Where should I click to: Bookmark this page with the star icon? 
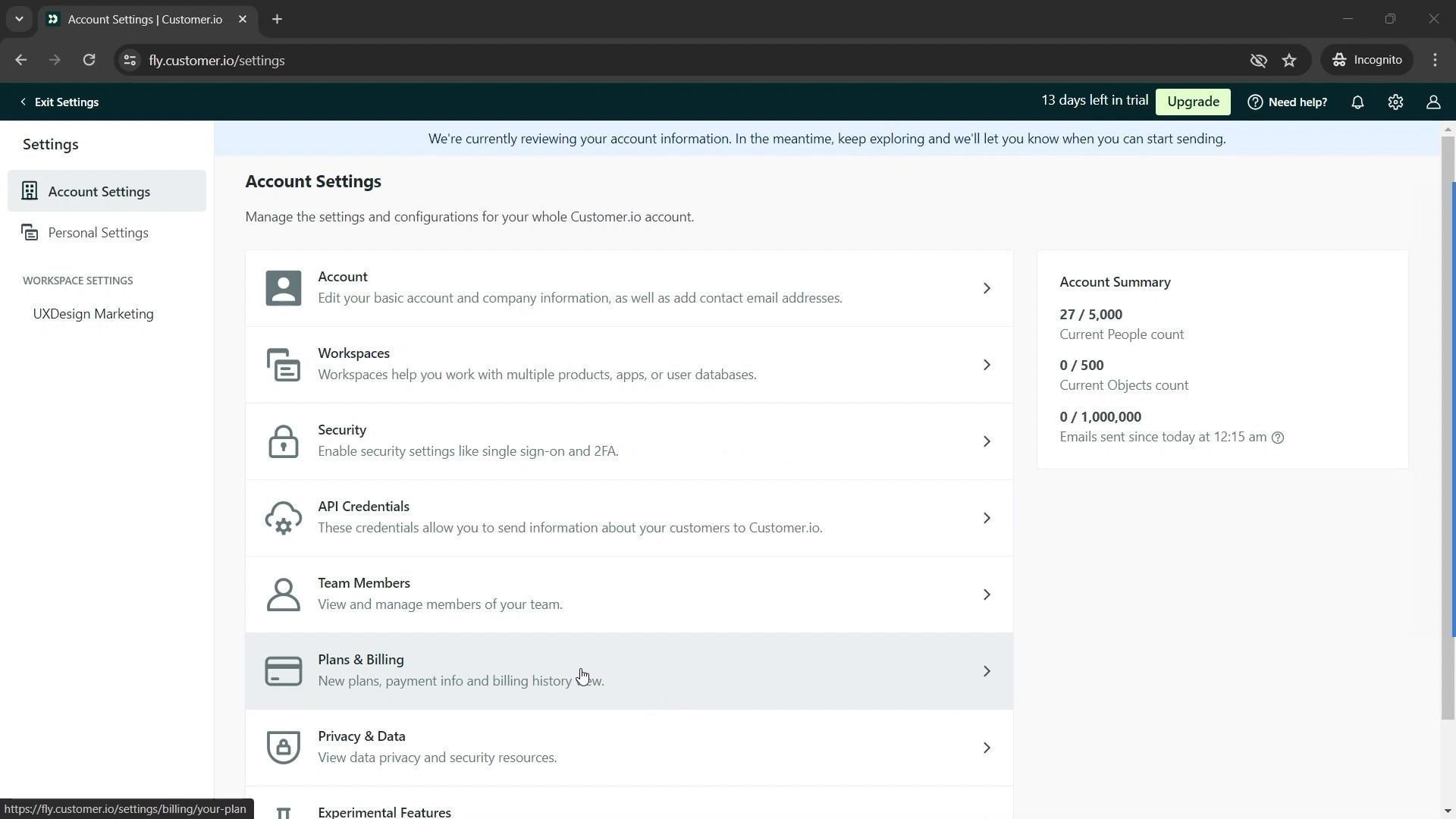[x=1289, y=60]
